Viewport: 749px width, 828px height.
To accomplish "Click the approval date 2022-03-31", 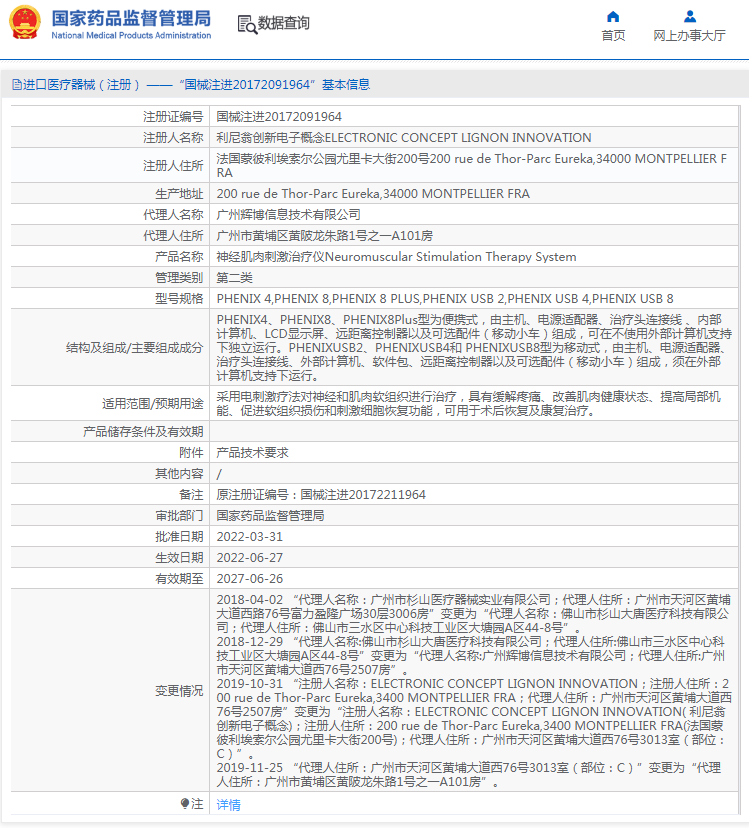I will coord(249,536).
